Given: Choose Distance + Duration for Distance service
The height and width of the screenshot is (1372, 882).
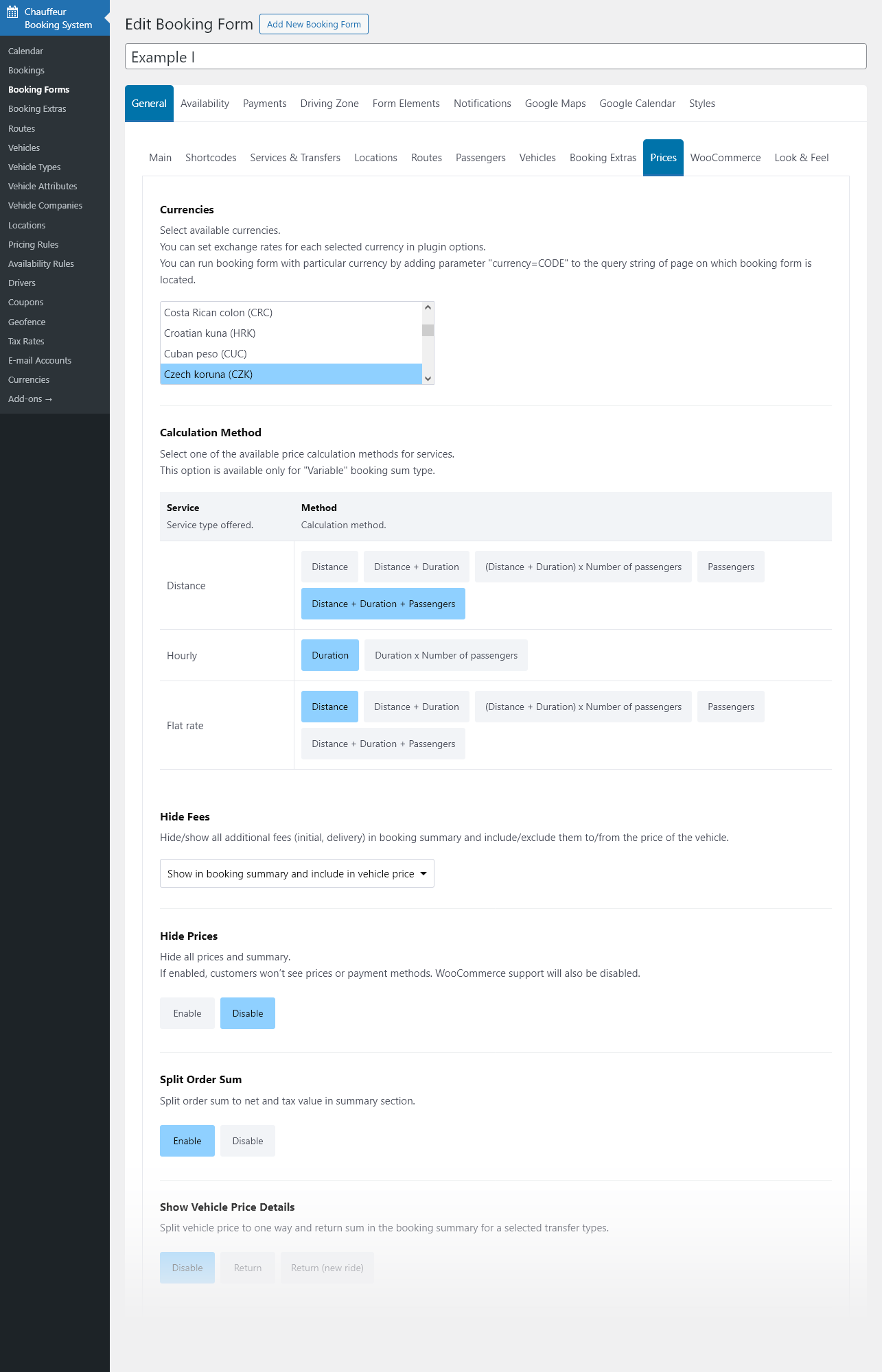Looking at the screenshot, I should pyautogui.click(x=416, y=567).
